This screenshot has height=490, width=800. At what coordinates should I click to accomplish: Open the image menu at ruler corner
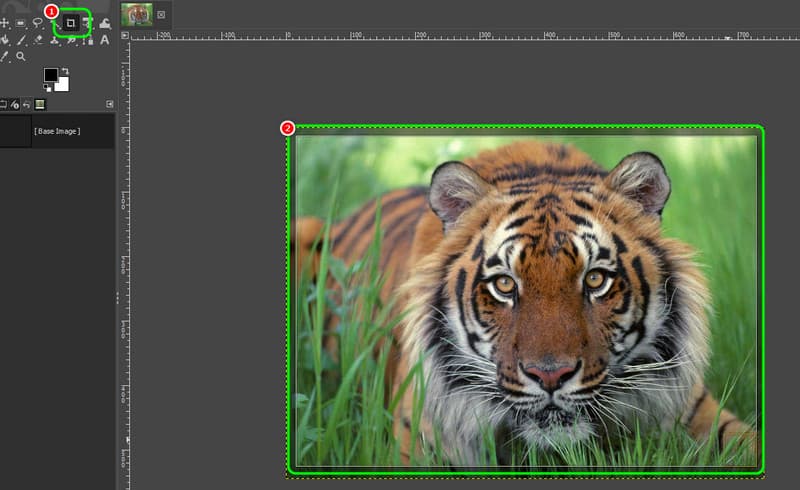pyautogui.click(x=125, y=36)
